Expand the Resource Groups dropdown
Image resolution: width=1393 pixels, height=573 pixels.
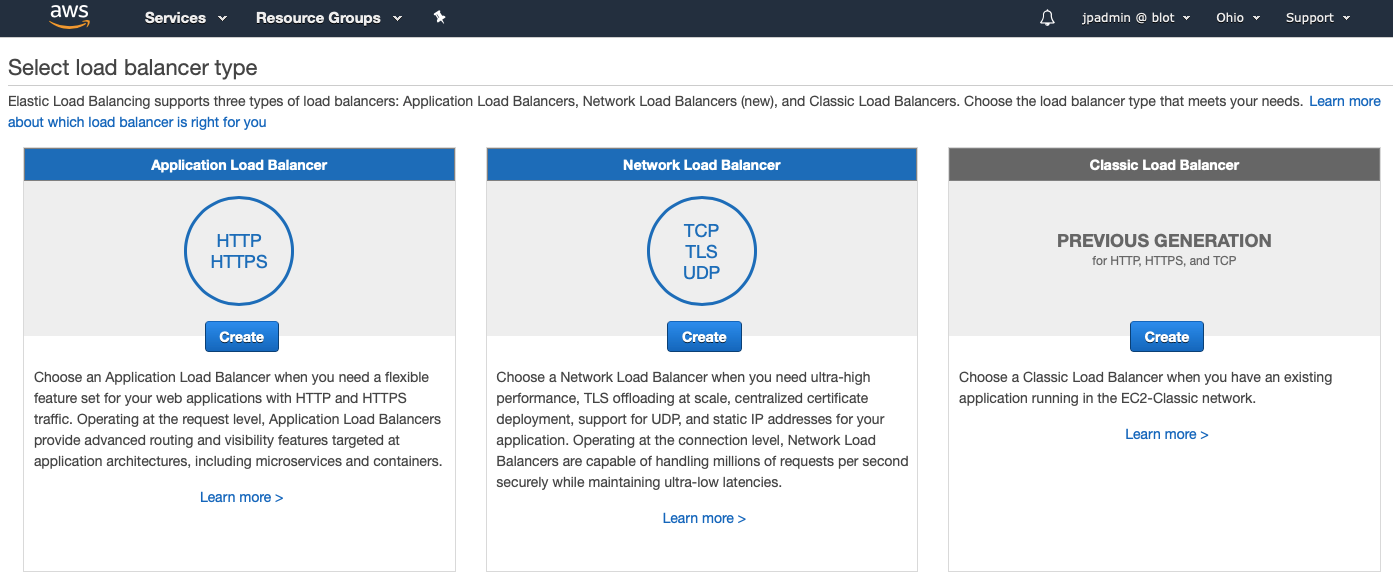[329, 18]
